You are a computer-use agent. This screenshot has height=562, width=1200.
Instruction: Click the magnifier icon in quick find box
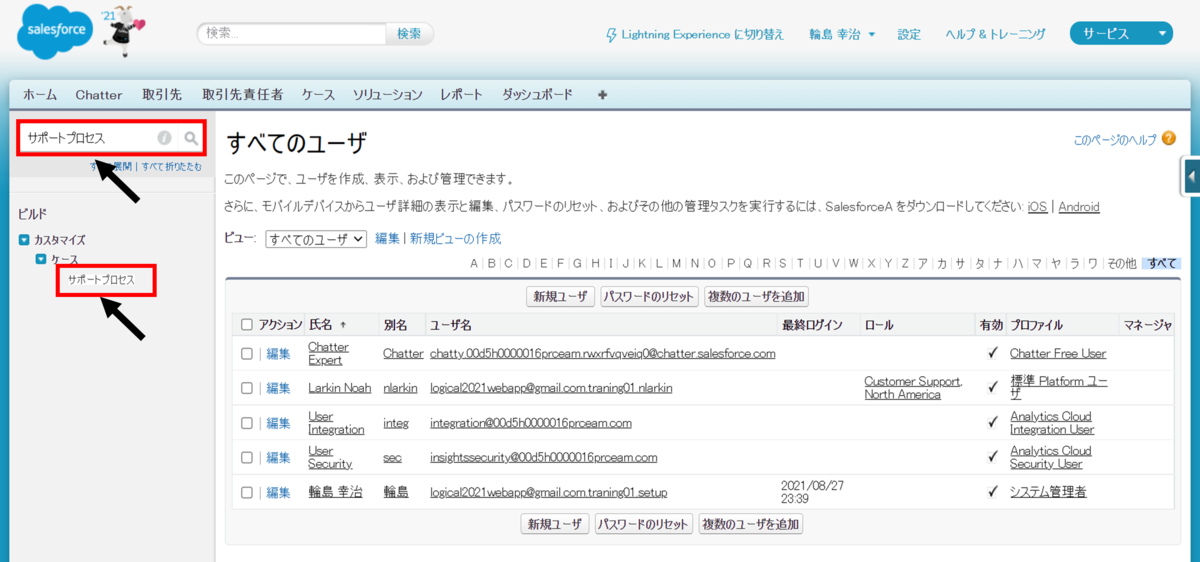pyautogui.click(x=191, y=138)
